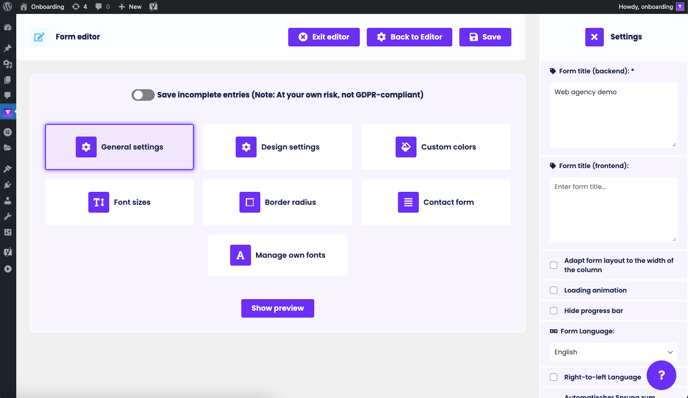
Task: Open the Form Language dropdown
Action: (x=613, y=352)
